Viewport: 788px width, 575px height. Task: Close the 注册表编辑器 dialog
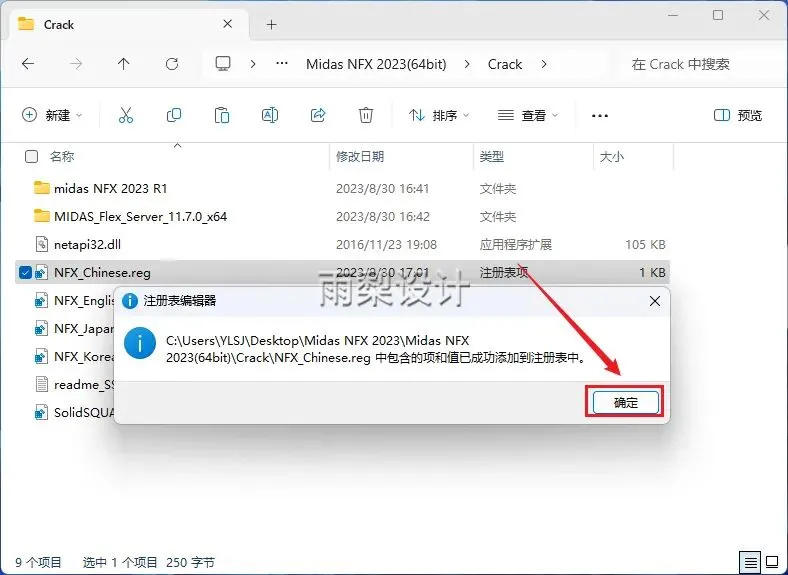tap(654, 301)
